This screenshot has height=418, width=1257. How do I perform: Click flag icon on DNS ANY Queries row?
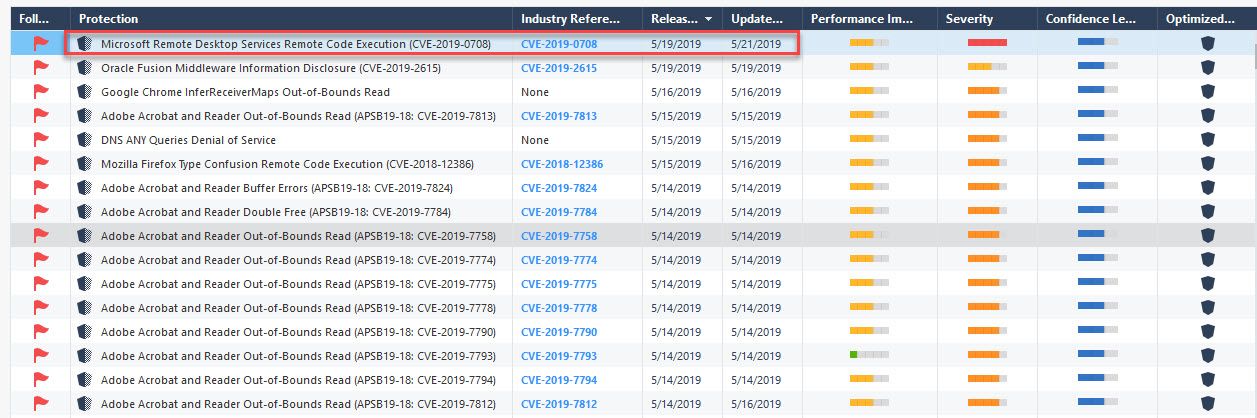[41, 139]
